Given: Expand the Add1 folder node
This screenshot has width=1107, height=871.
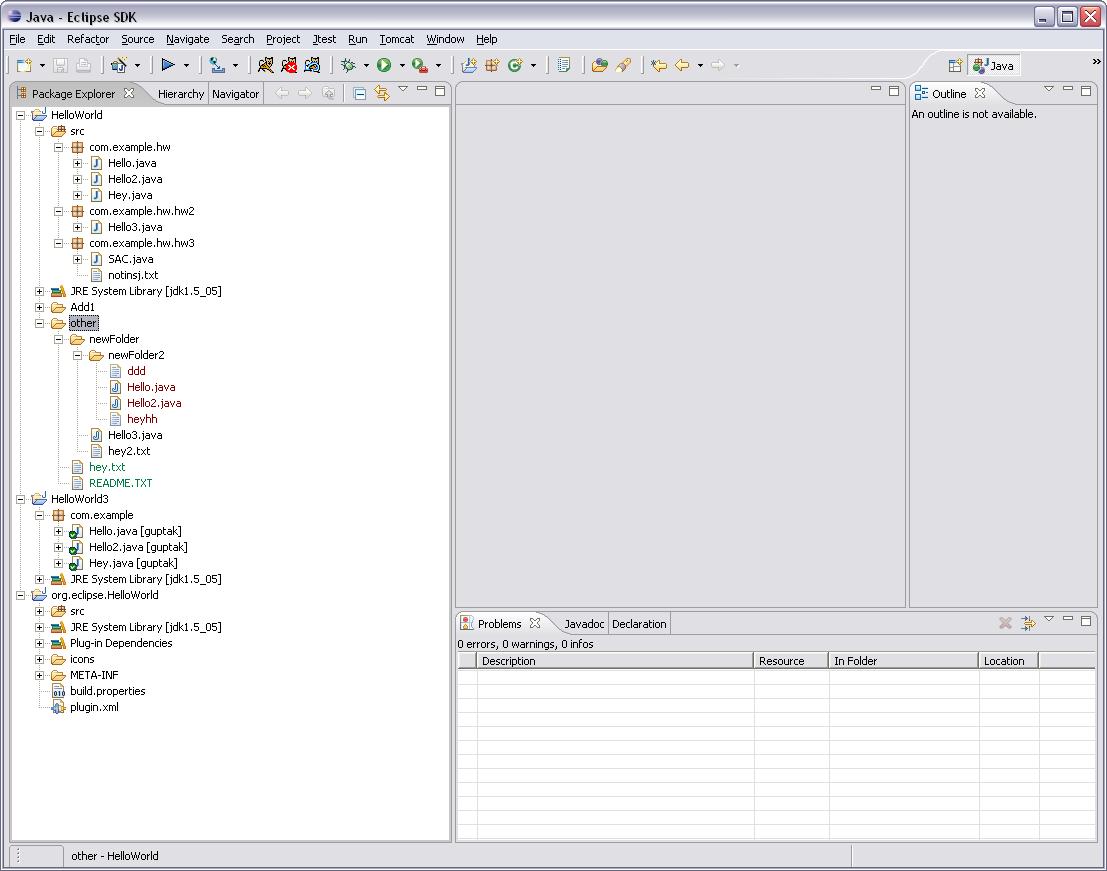Looking at the screenshot, I should [x=40, y=307].
